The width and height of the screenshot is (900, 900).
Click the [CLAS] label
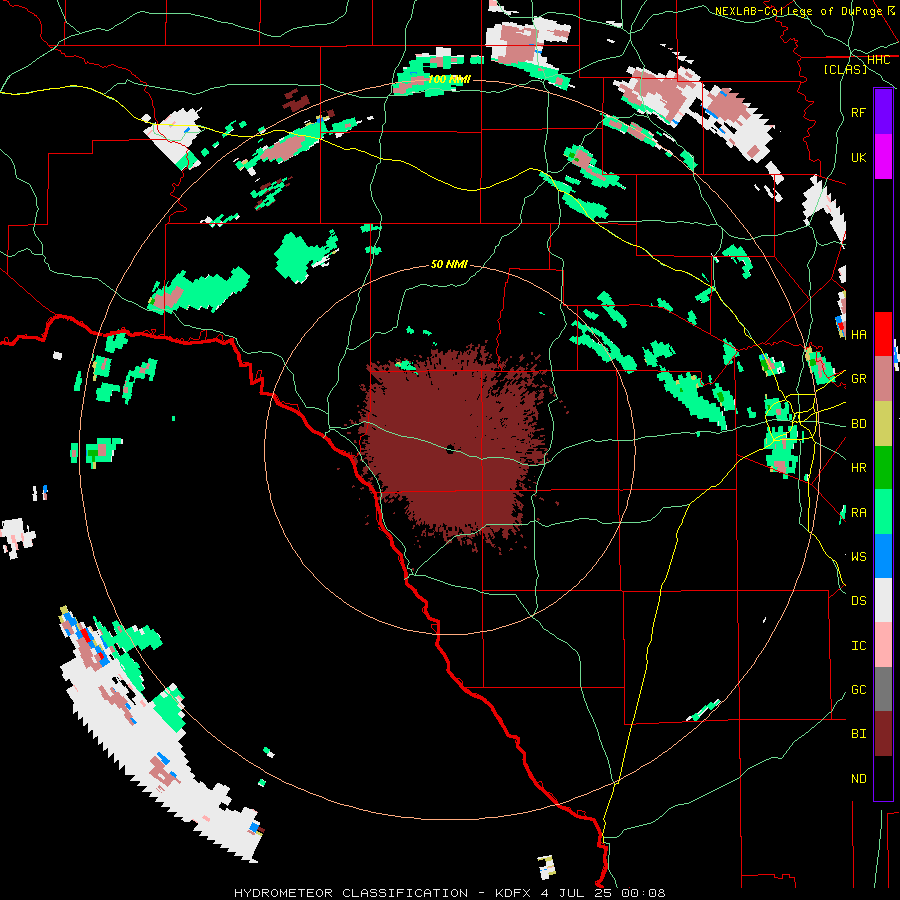[845, 69]
